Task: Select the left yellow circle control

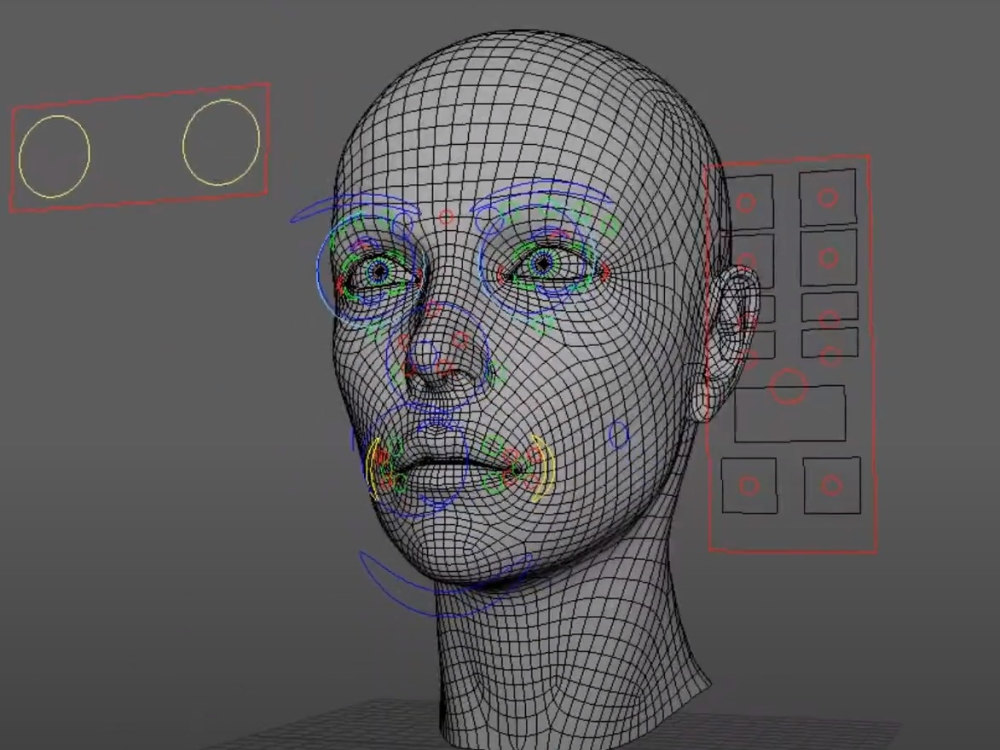Action: point(54,156)
